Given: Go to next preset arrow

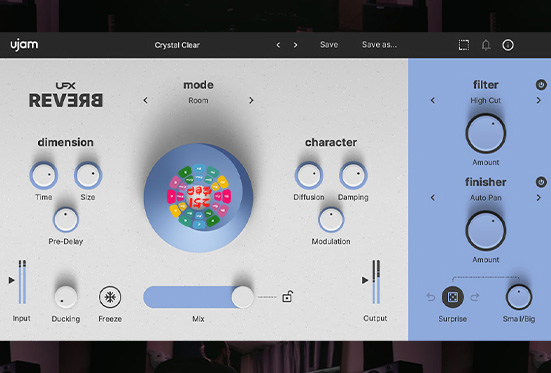Looking at the screenshot, I should click(x=296, y=45).
